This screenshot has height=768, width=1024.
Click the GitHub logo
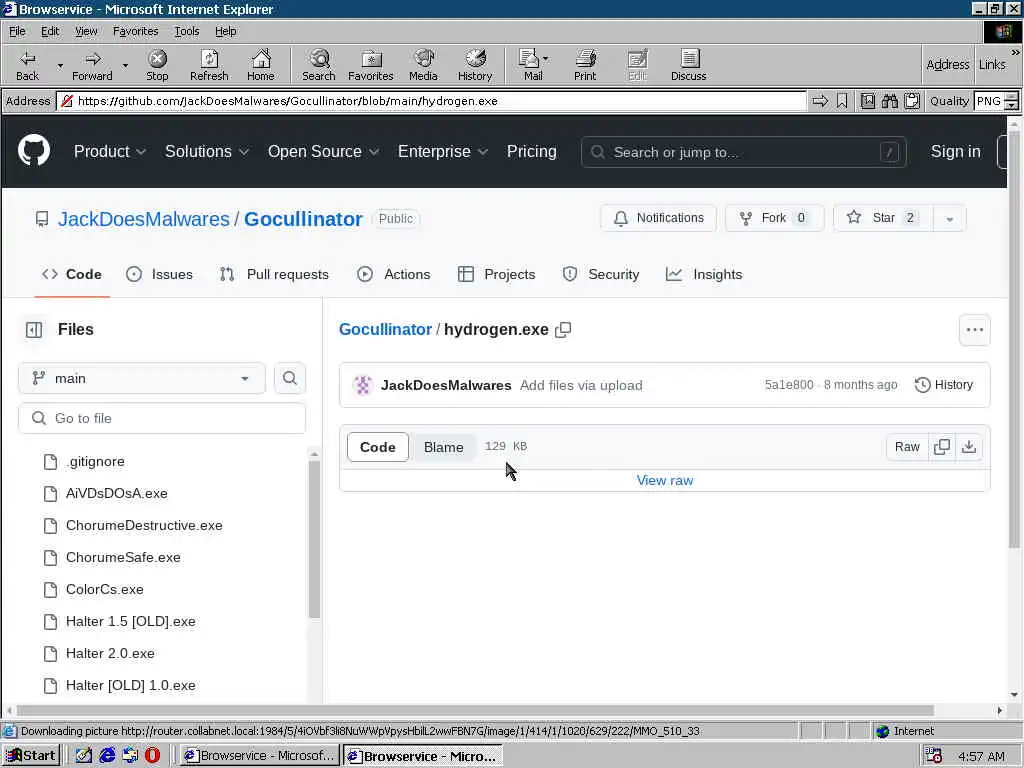tap(34, 151)
